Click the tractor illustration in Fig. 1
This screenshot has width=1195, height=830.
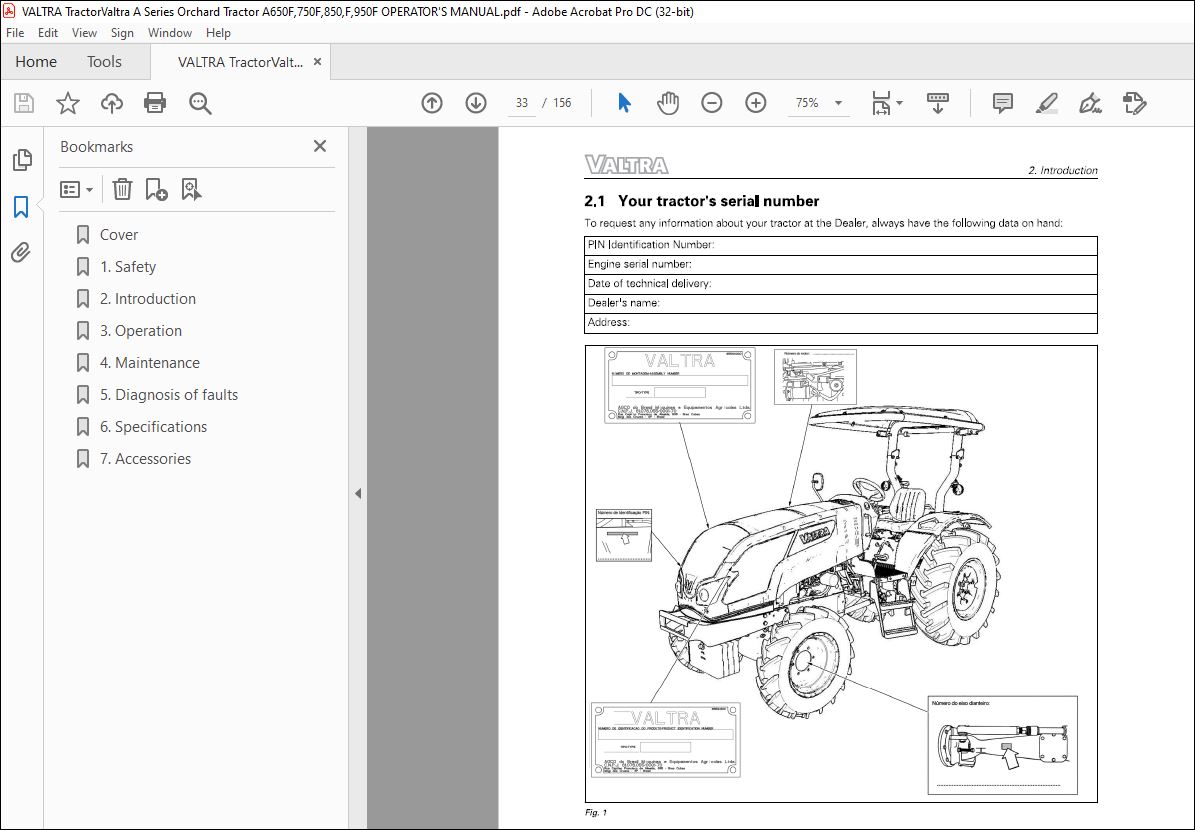coord(831,564)
